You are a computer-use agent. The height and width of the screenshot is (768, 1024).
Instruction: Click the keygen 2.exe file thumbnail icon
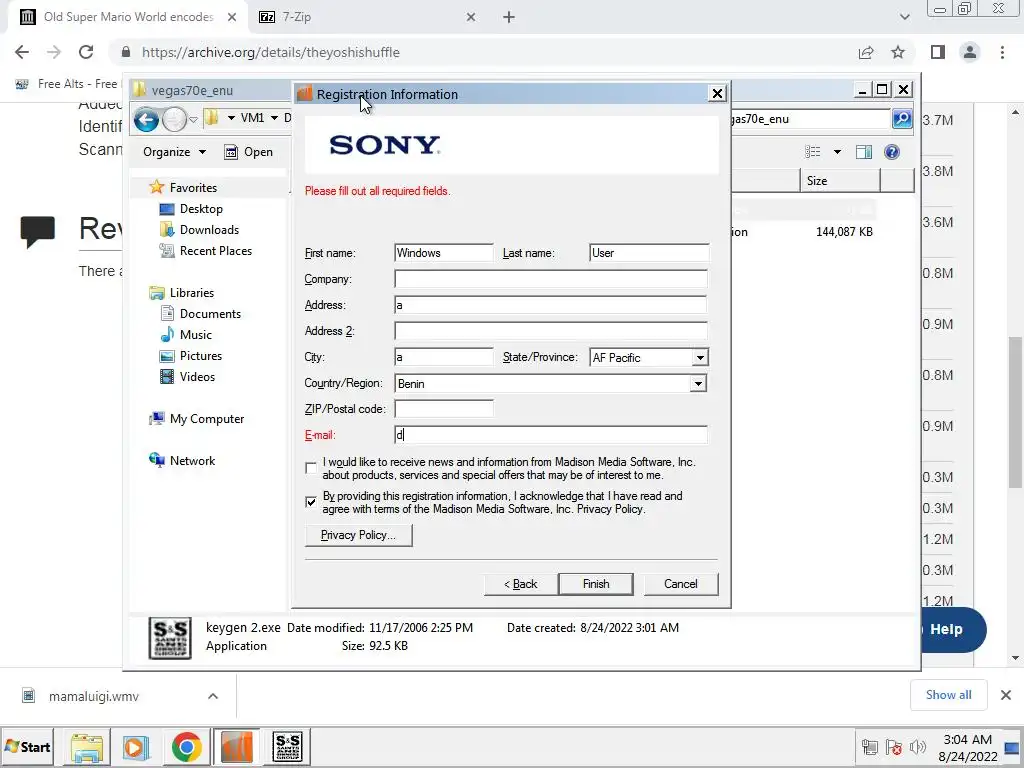click(x=170, y=638)
